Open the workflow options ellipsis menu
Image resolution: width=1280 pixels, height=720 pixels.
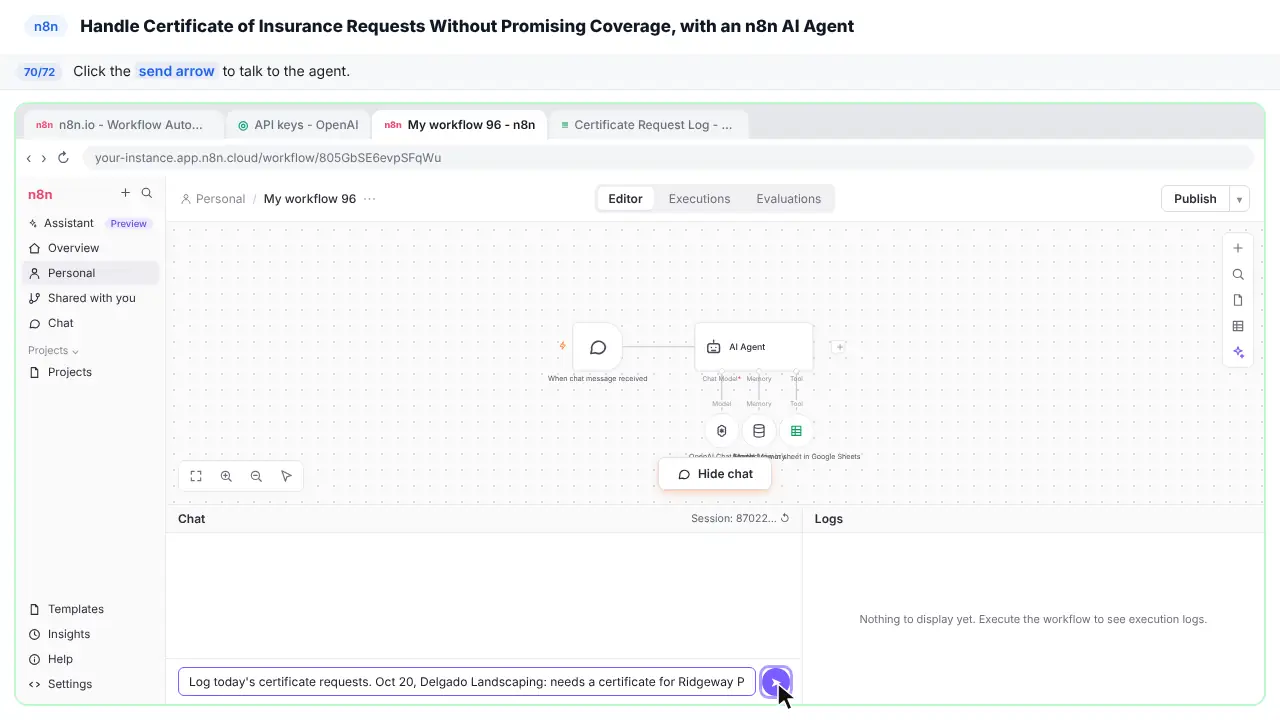369,199
